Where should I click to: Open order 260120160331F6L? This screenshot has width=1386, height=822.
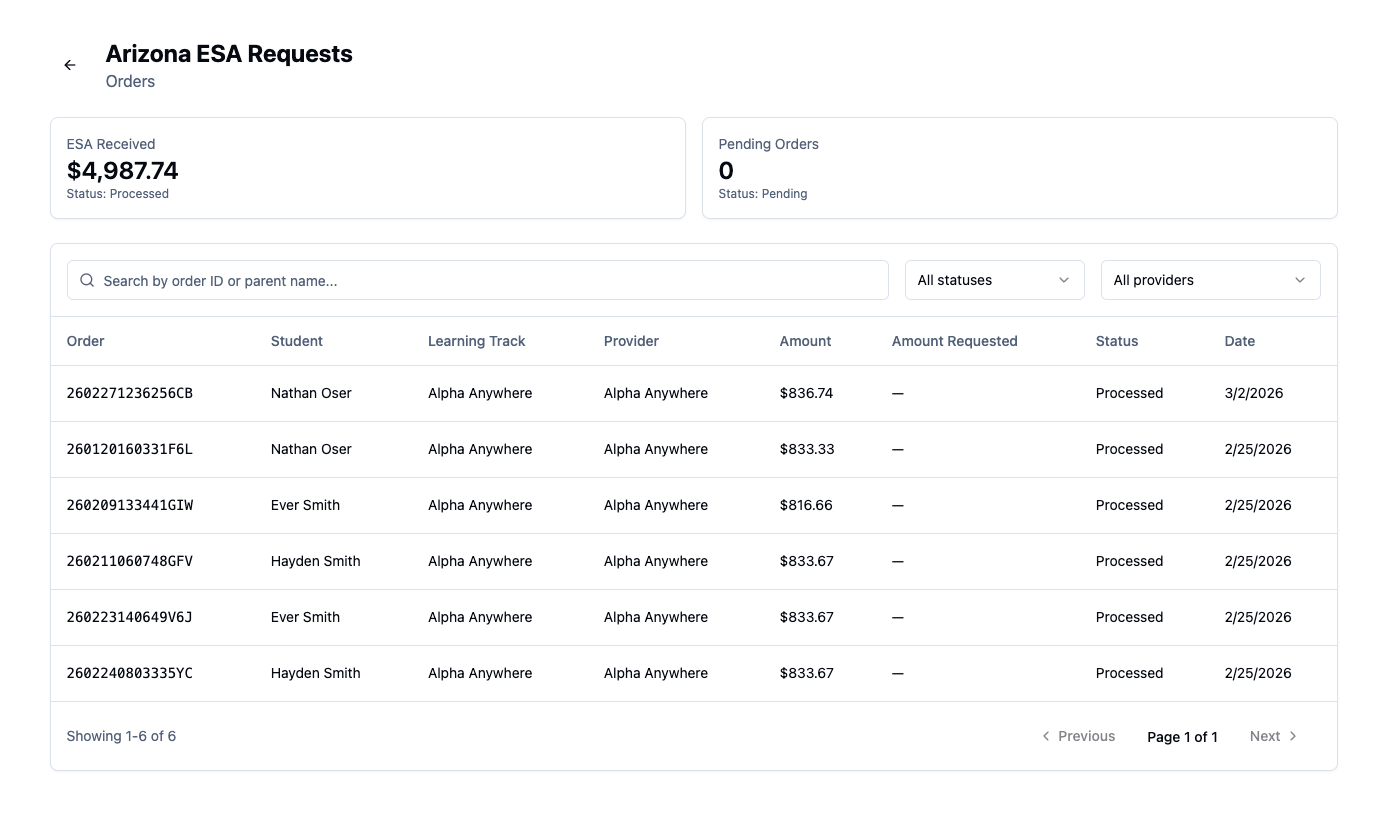130,449
